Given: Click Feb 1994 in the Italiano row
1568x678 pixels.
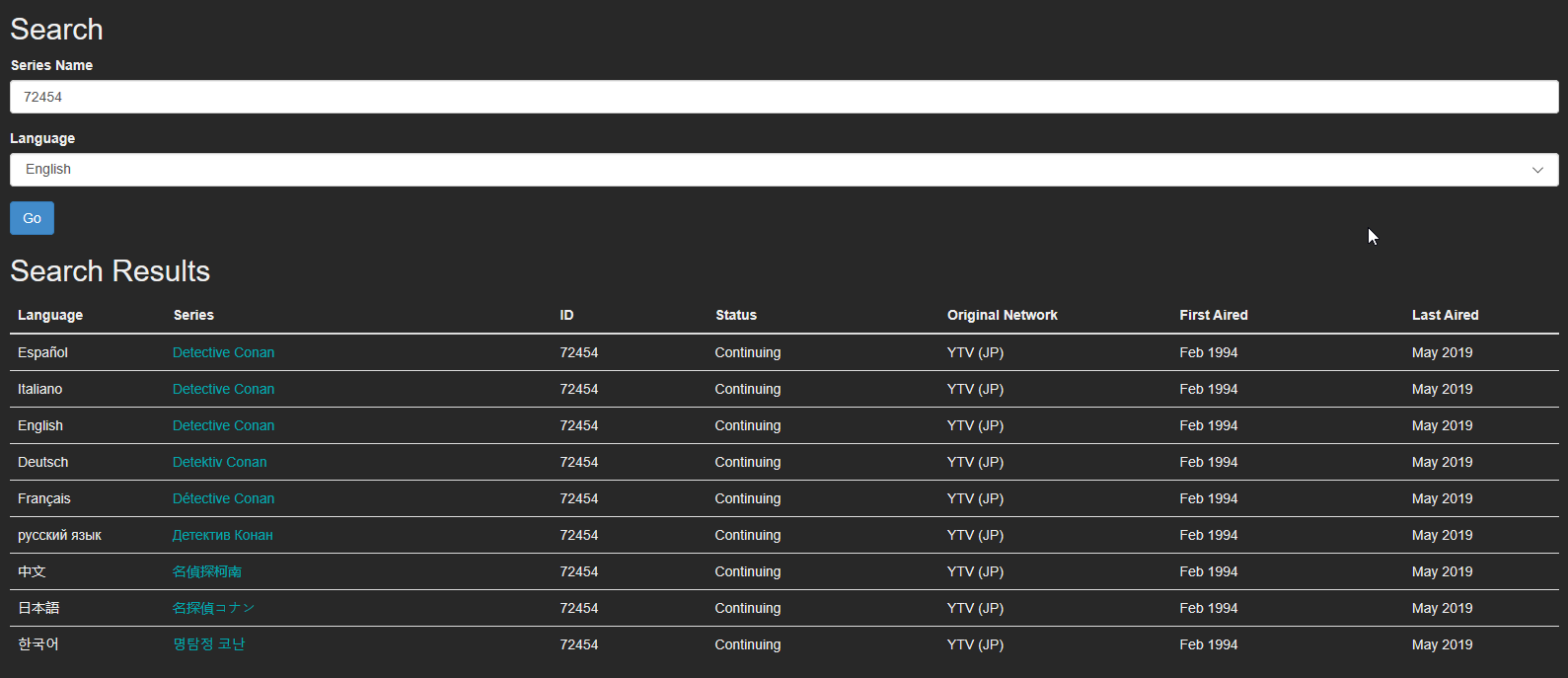Looking at the screenshot, I should point(1209,389).
